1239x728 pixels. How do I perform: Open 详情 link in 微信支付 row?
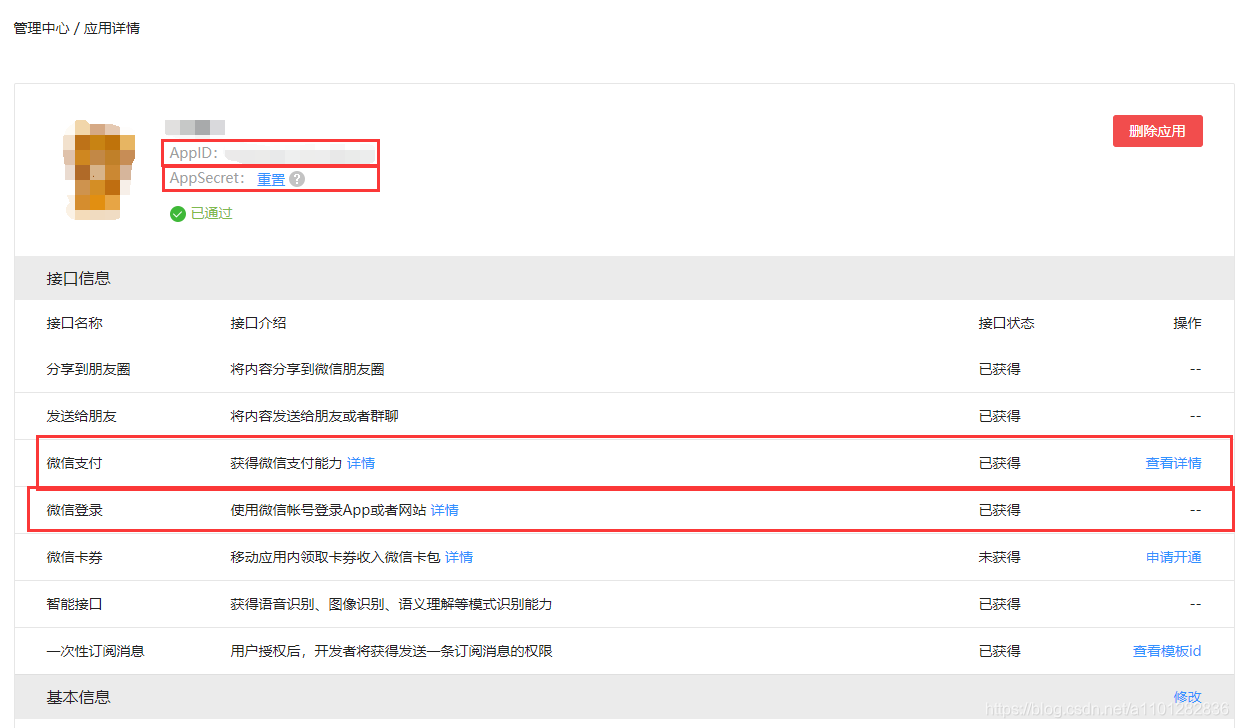pos(361,463)
